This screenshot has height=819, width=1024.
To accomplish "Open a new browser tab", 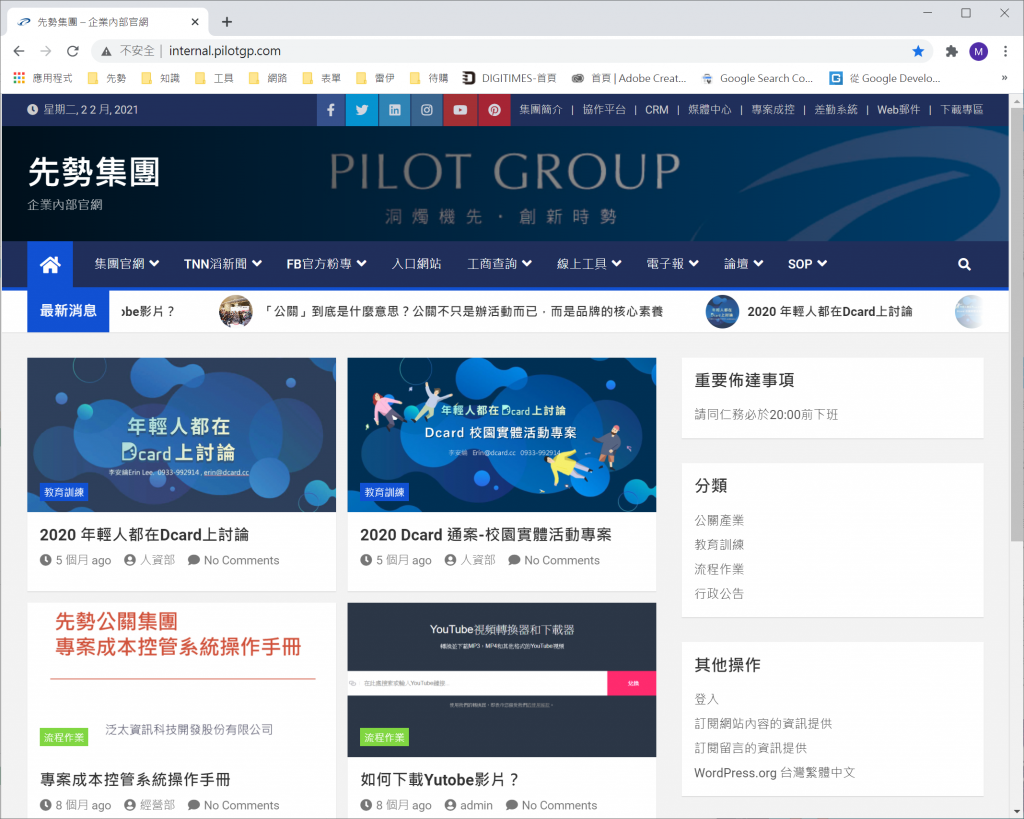I will point(227,22).
